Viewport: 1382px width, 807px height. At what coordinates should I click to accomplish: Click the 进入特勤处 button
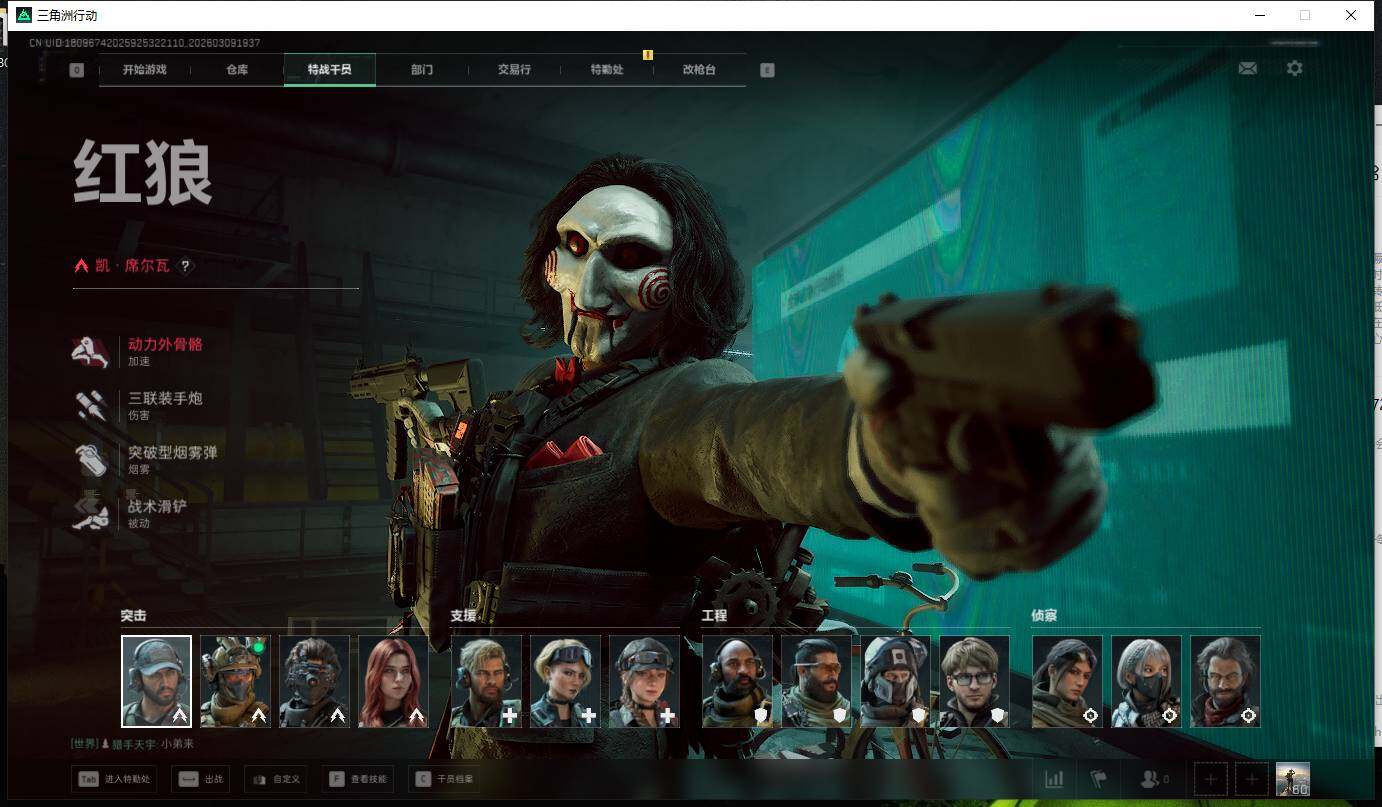pos(114,779)
